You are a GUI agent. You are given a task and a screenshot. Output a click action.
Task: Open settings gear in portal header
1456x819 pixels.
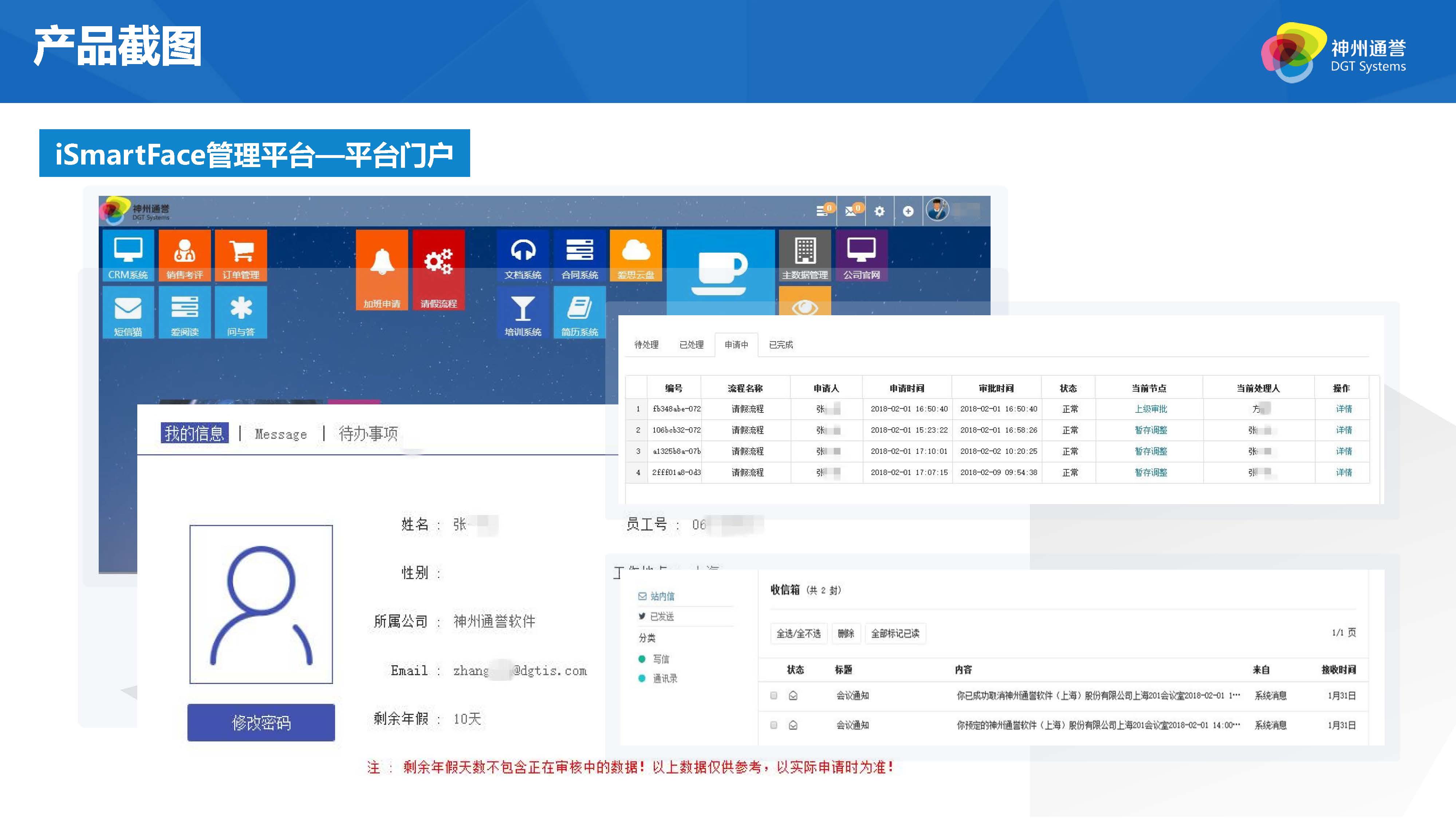coord(879,211)
